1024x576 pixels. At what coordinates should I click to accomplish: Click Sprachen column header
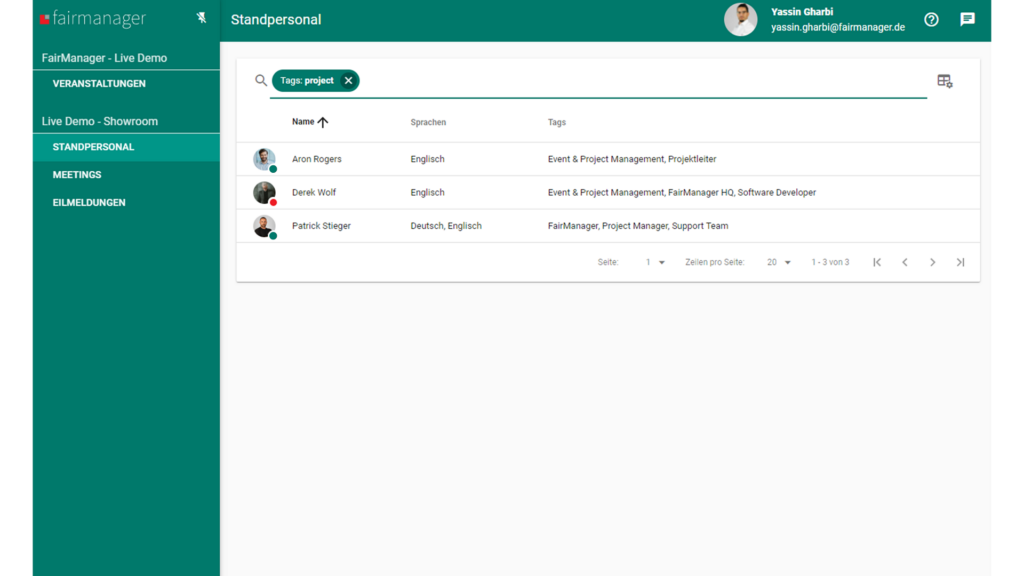pos(428,122)
